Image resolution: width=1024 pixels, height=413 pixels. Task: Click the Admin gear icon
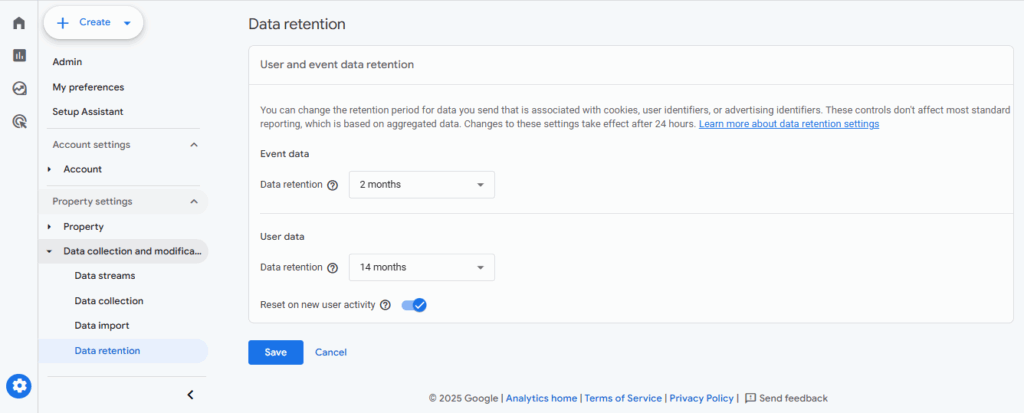19,386
